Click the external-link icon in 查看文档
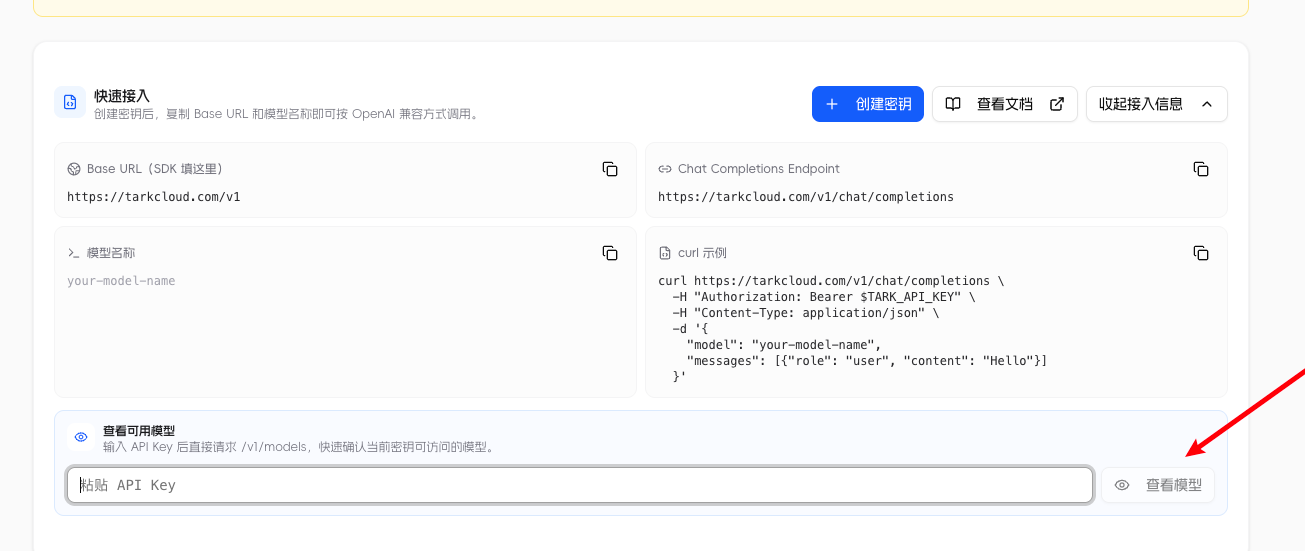This screenshot has height=551, width=1305. pos(1057,104)
